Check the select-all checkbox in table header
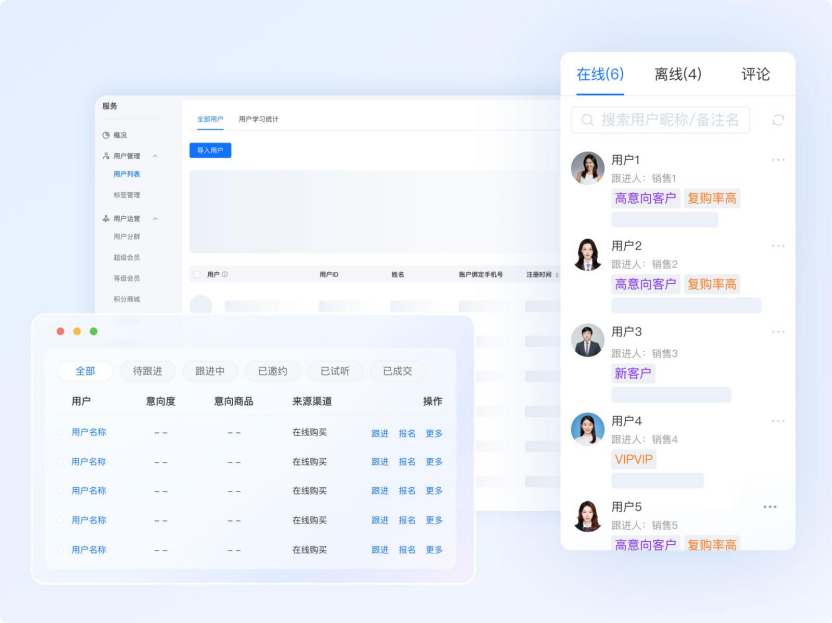The height and width of the screenshot is (623, 832). (x=195, y=274)
